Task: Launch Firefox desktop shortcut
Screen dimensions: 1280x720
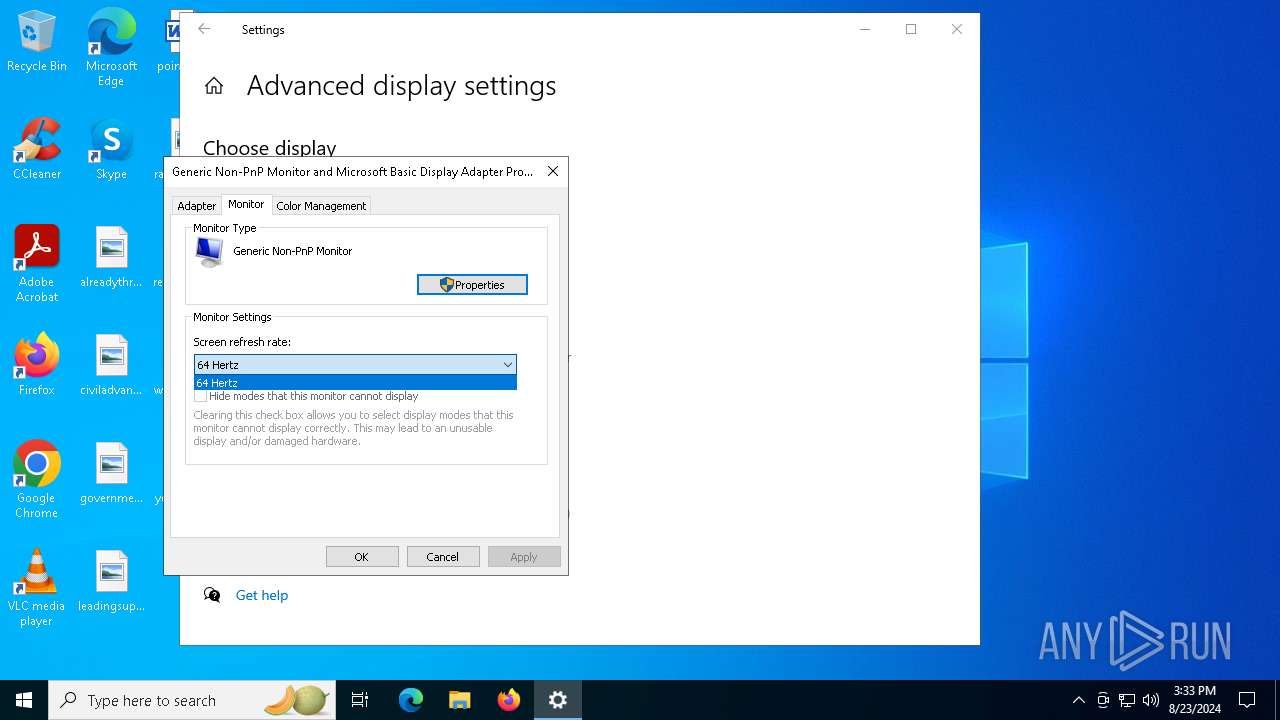Action: point(37,365)
